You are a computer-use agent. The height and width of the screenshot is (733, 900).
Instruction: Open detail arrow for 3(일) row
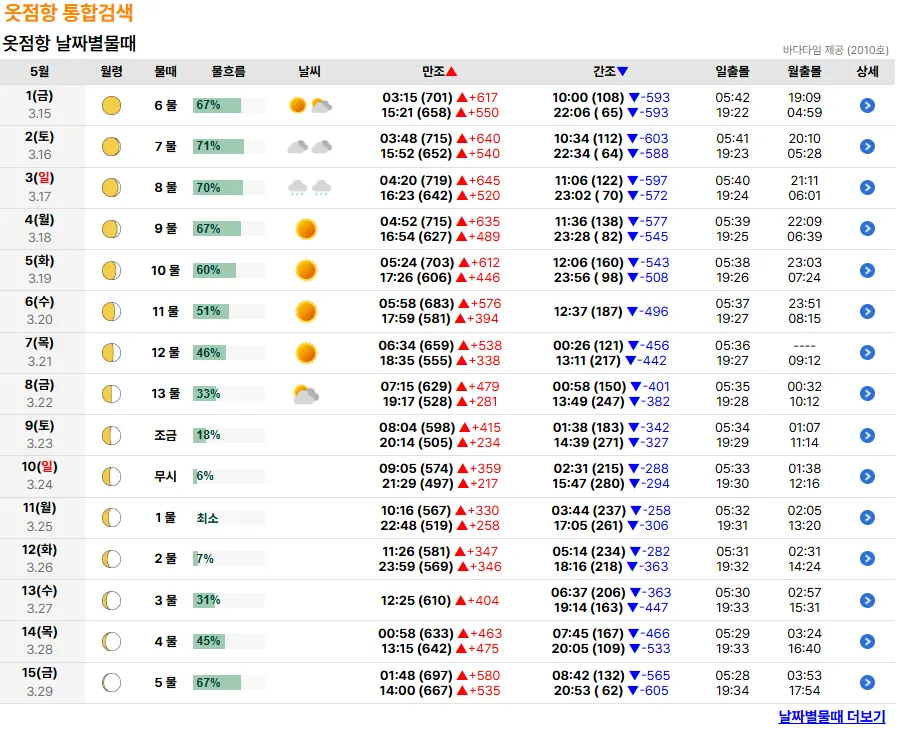point(867,188)
